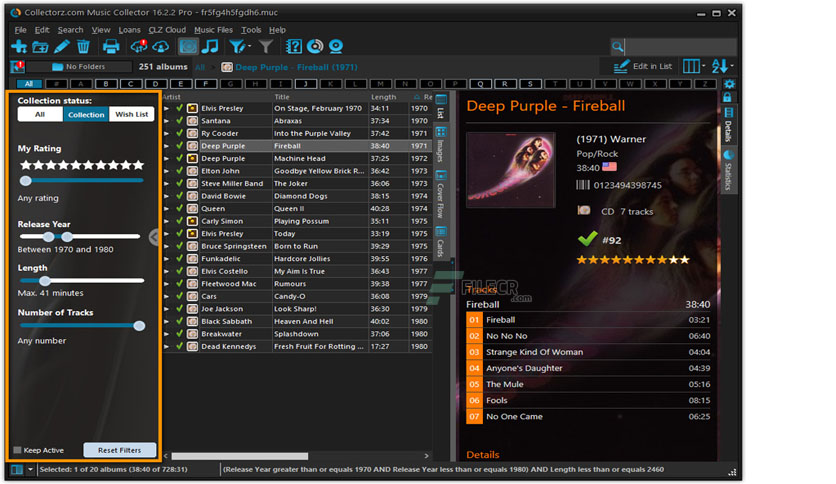Click the green owned checkmark next to #92
This screenshot has height=484, width=836.
click(x=587, y=239)
